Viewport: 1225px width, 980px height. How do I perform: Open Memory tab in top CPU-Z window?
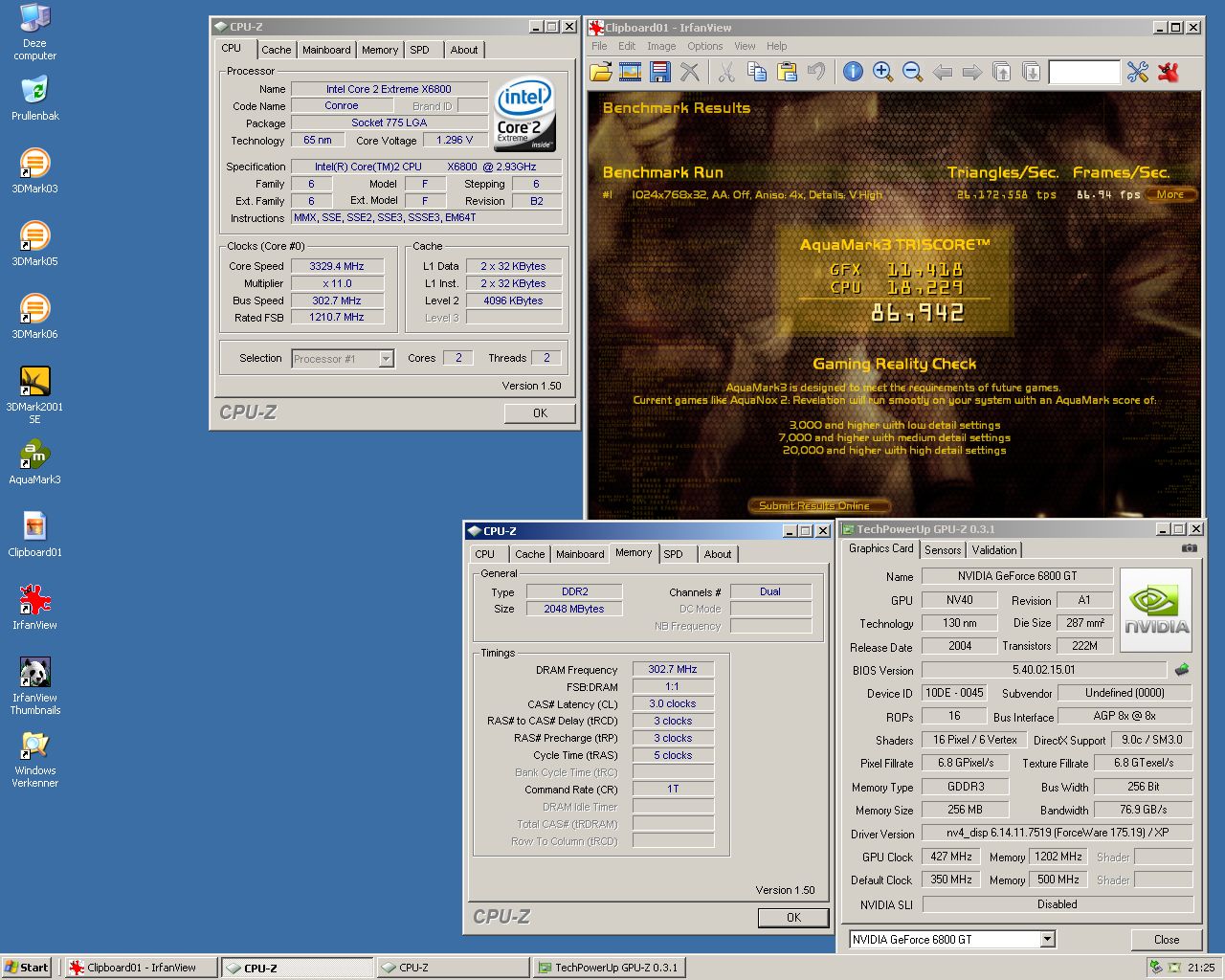(x=380, y=50)
